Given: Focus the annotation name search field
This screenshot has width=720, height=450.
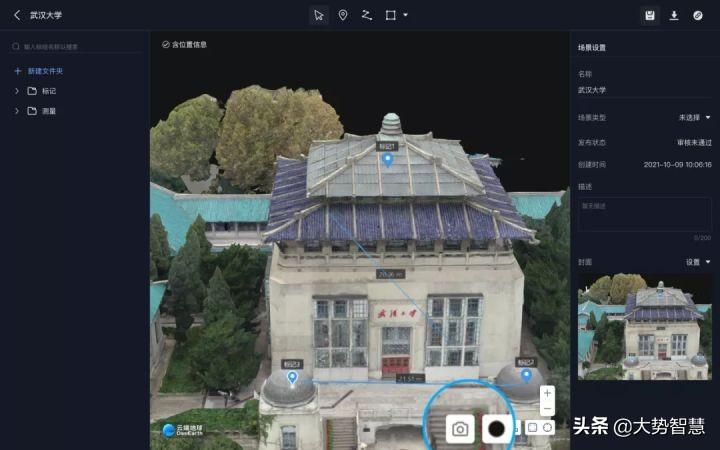Looking at the screenshot, I should tap(76, 46).
